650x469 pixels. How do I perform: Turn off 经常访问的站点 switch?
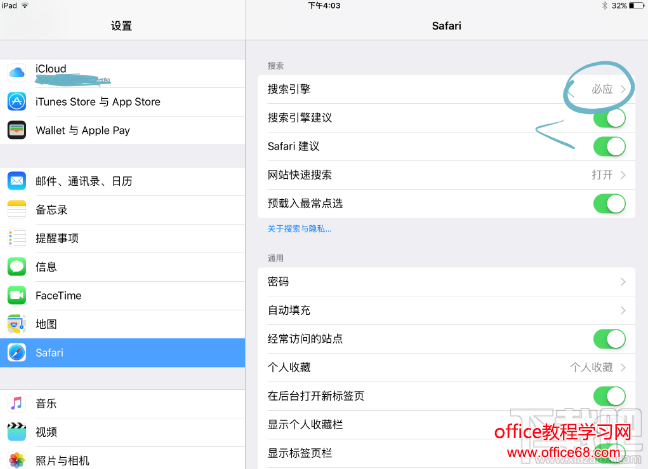[x=609, y=339]
